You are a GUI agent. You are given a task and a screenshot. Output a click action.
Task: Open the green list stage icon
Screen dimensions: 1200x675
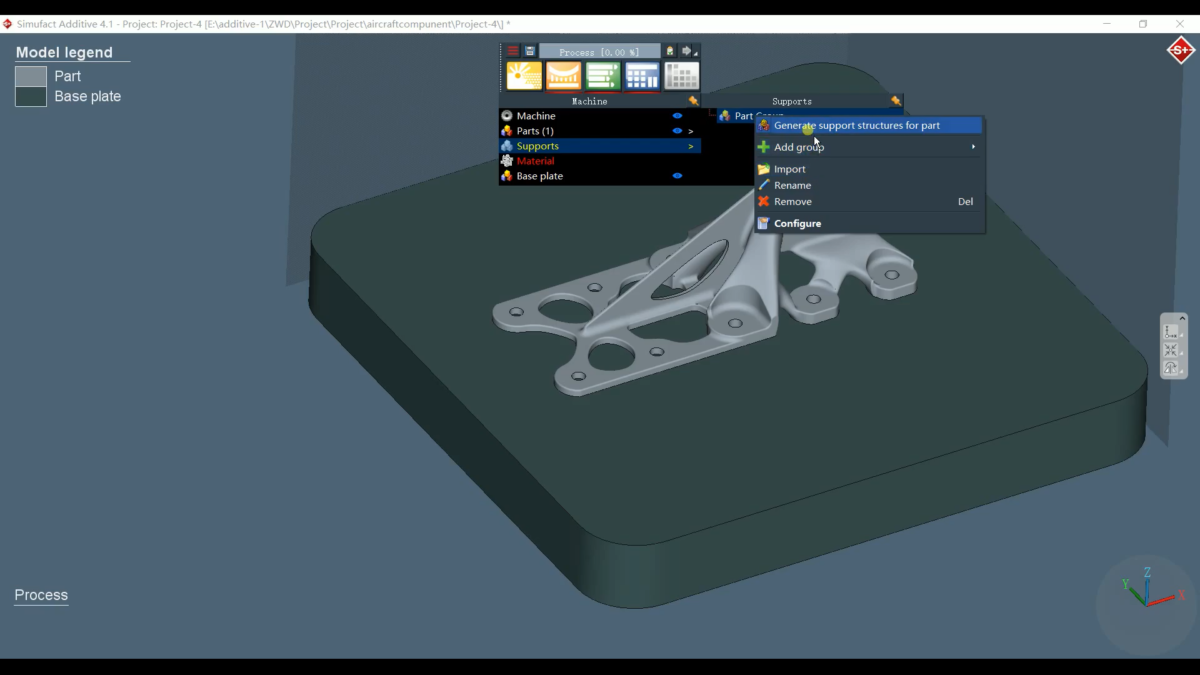[x=603, y=76]
